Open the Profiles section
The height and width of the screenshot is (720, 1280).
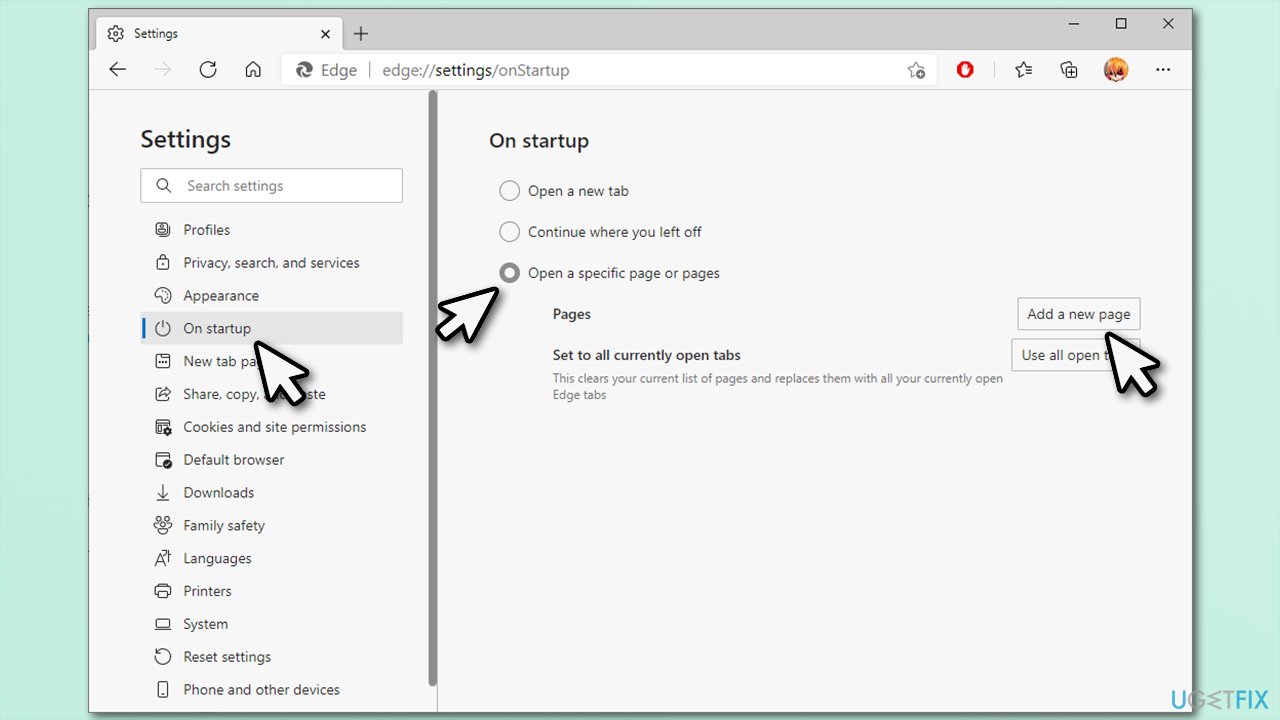tap(207, 229)
